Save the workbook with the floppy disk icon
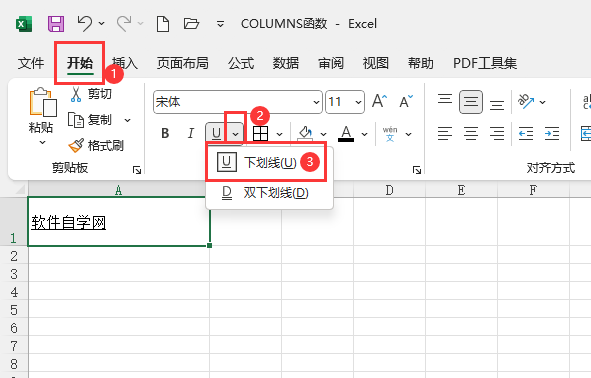Screen dimensions: 591x378 point(56,24)
